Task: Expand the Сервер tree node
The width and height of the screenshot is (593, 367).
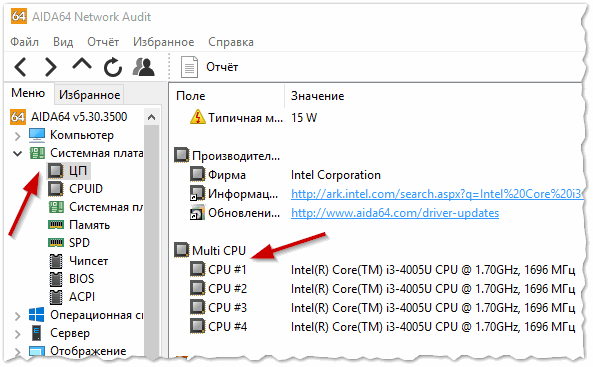Action: 17,334
